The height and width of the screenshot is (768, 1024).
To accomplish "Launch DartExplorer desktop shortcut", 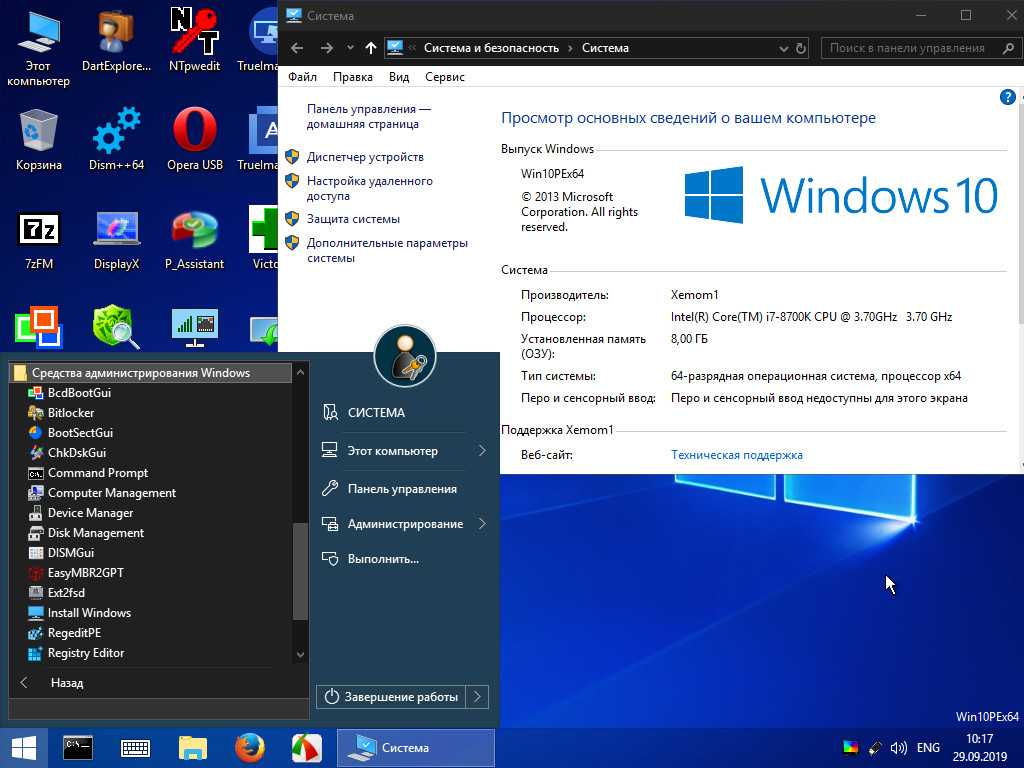I will tap(116, 40).
